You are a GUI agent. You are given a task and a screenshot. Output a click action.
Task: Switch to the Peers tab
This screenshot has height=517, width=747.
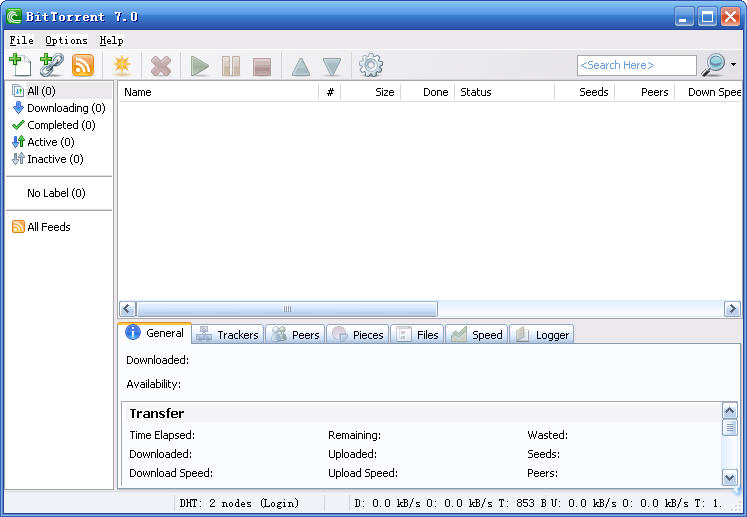[295, 334]
